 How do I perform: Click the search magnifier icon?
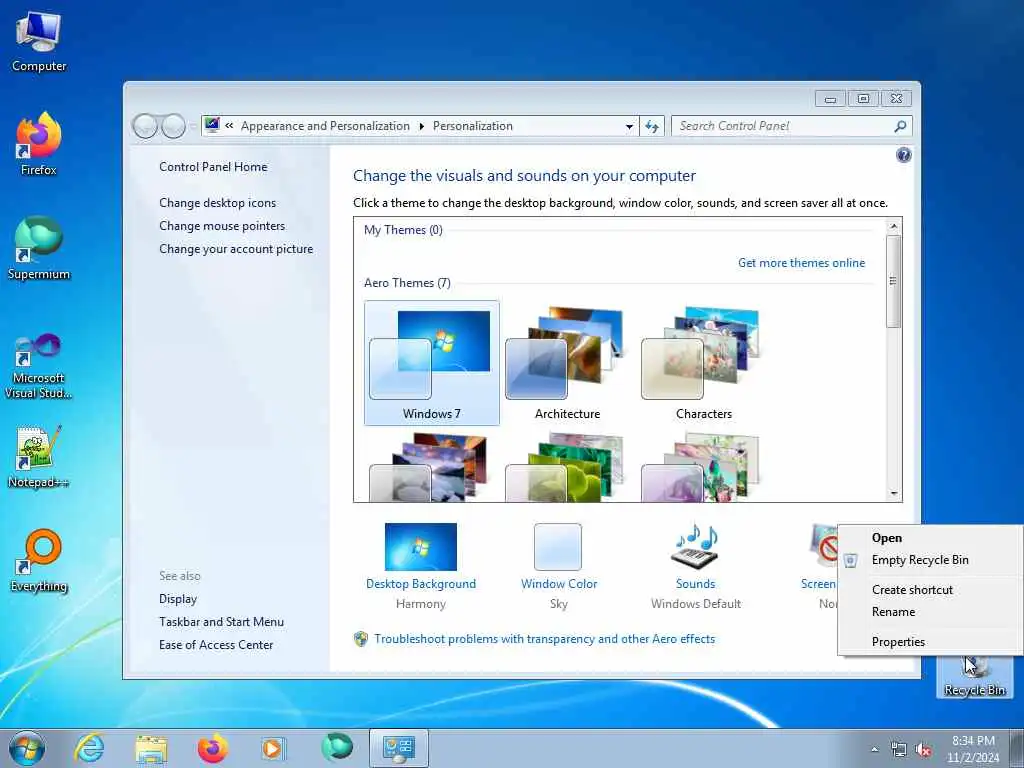point(900,126)
